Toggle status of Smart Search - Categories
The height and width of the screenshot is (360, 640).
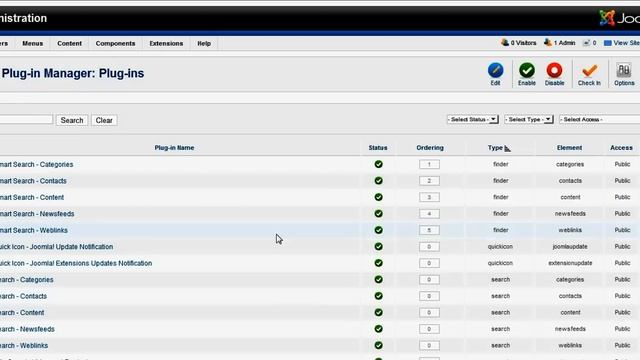point(378,164)
